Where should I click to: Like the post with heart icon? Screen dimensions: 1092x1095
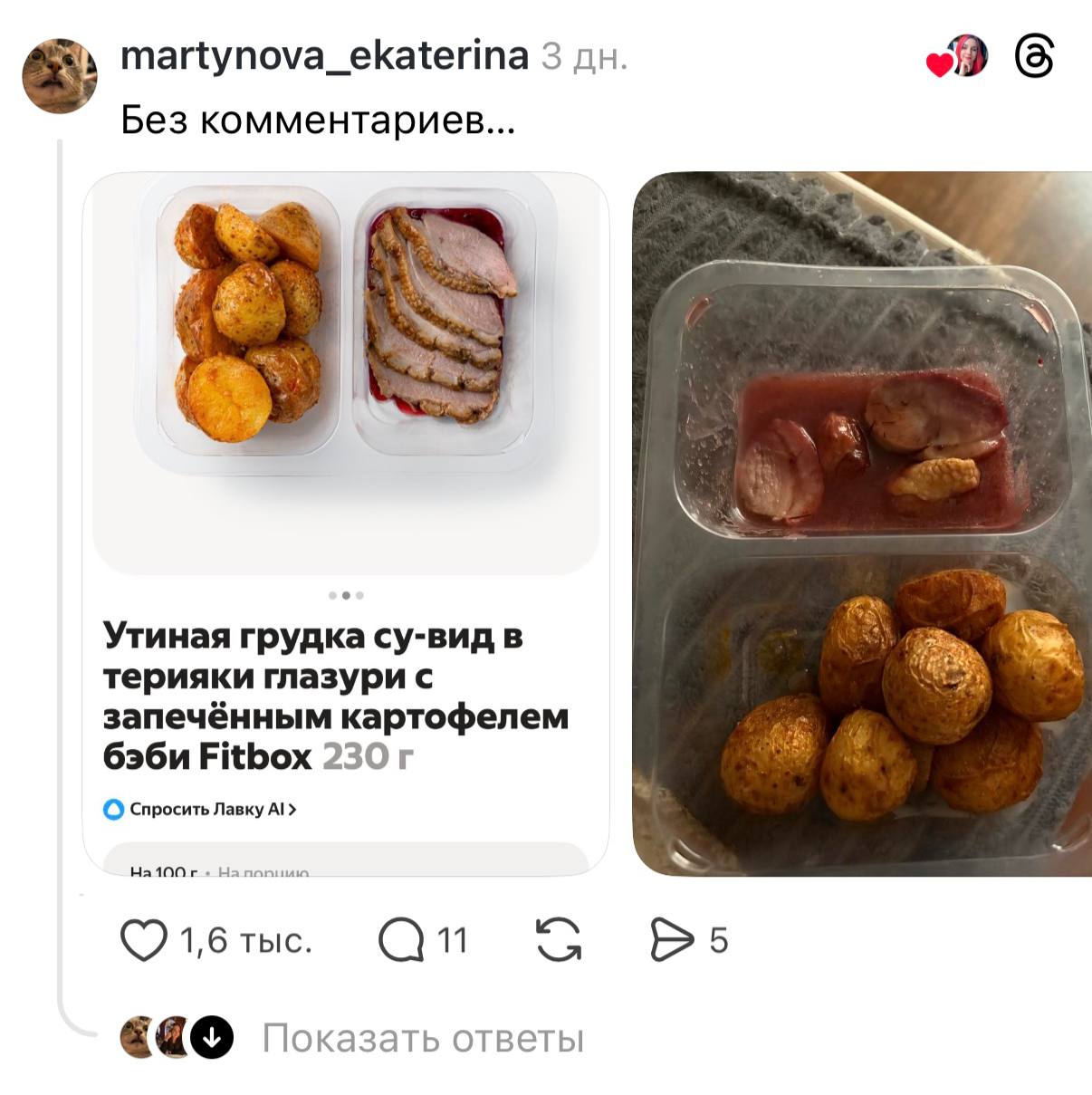click(144, 940)
